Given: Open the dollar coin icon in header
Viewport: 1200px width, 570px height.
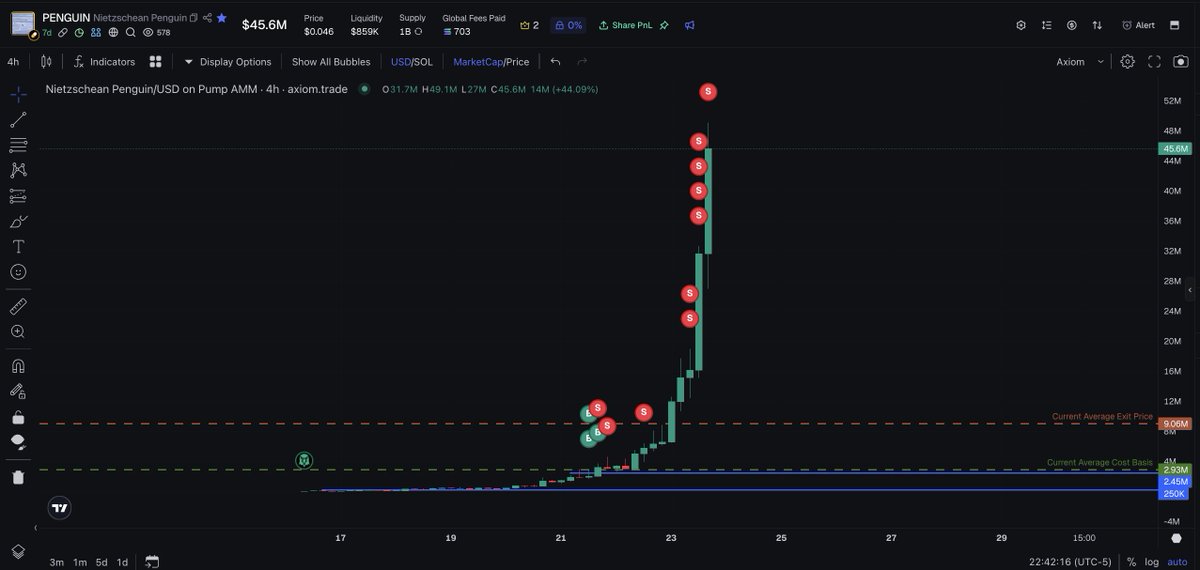Looking at the screenshot, I should [x=1072, y=25].
